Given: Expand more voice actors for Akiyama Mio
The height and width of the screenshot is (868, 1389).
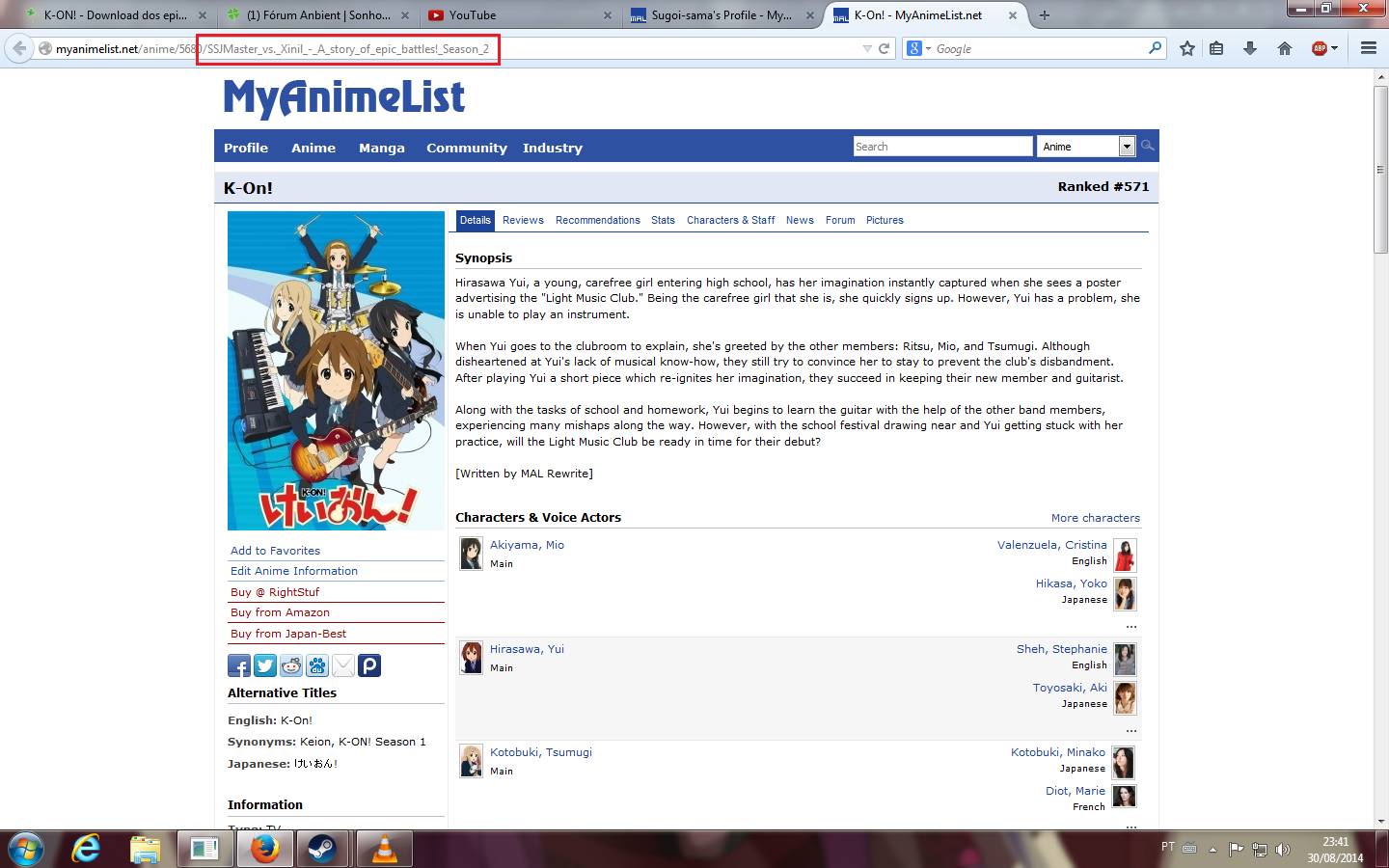Looking at the screenshot, I should click(x=1130, y=625).
